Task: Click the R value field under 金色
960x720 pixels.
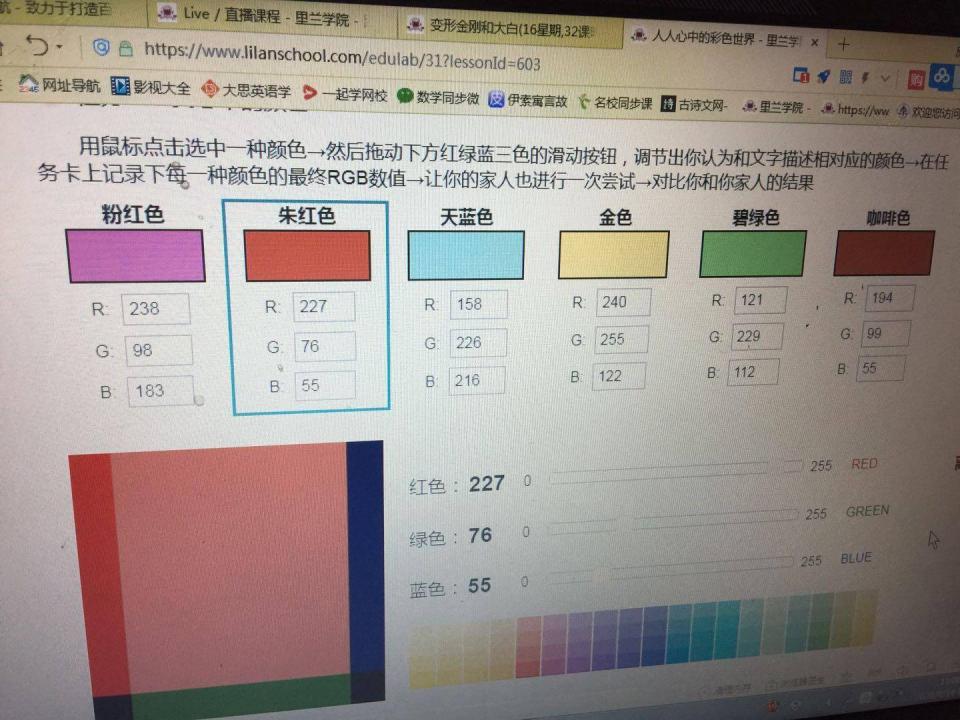Action: (x=624, y=302)
